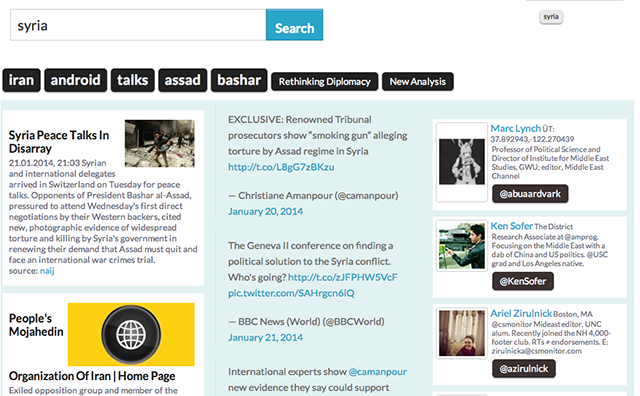Click the text '— Christiane Amanpour (@camanpour)'
This screenshot has width=640, height=396.
(313, 196)
